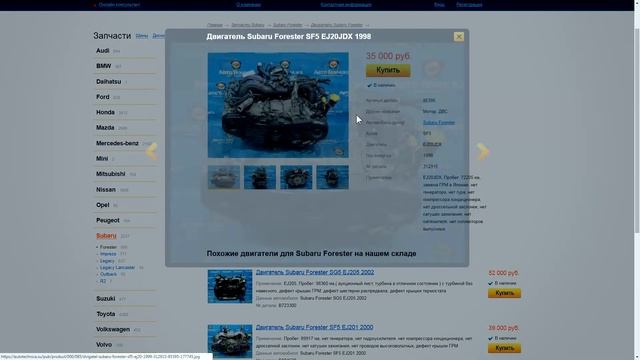This screenshot has height=360, width=640.
Task: Open Subaru Forester breadcrumb link
Action: 288,25
